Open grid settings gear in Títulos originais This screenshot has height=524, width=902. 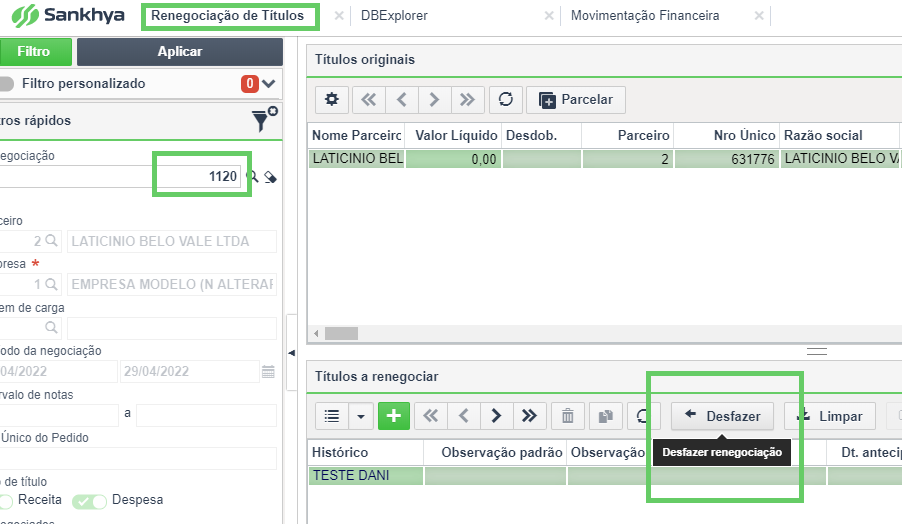pos(331,100)
